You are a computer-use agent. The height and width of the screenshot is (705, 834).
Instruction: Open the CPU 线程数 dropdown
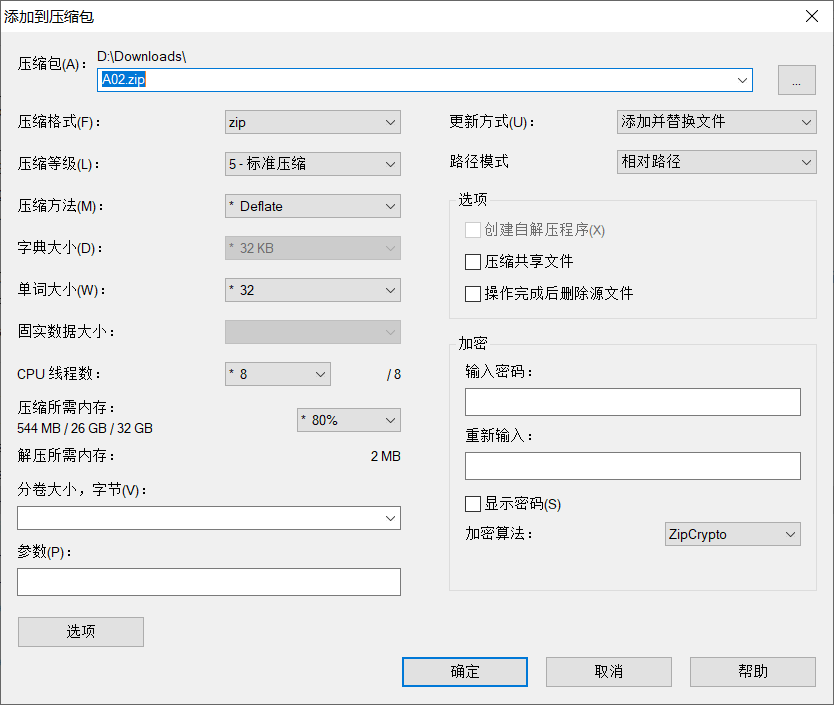[278, 374]
